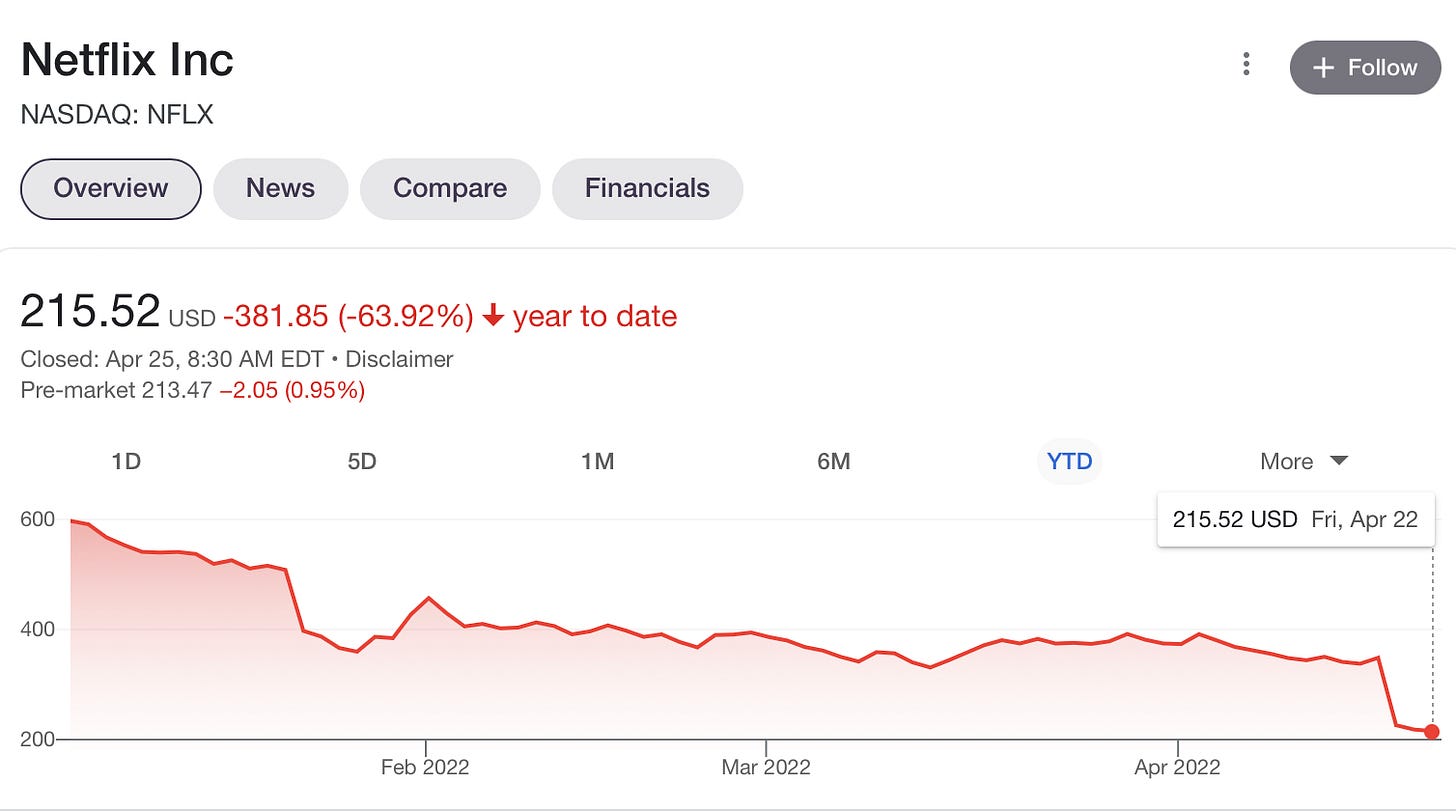
Task: Click the Apr 2022 axis label
Action: (x=1177, y=767)
